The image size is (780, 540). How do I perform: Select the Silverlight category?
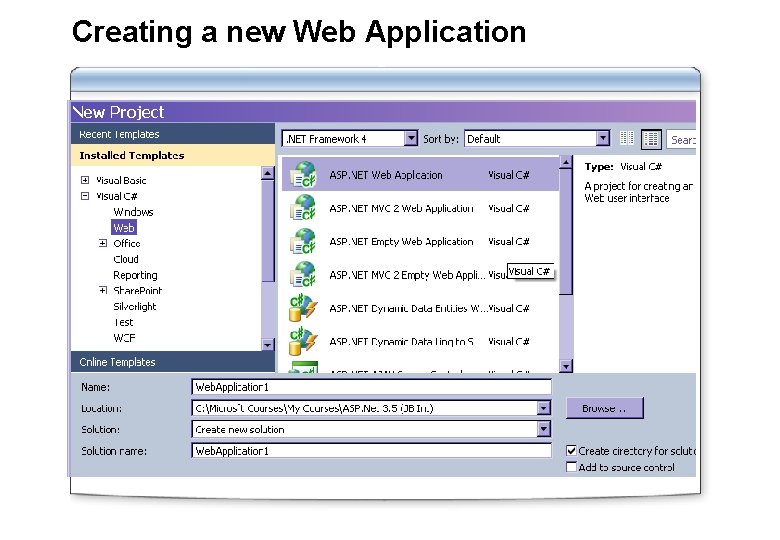click(135, 306)
